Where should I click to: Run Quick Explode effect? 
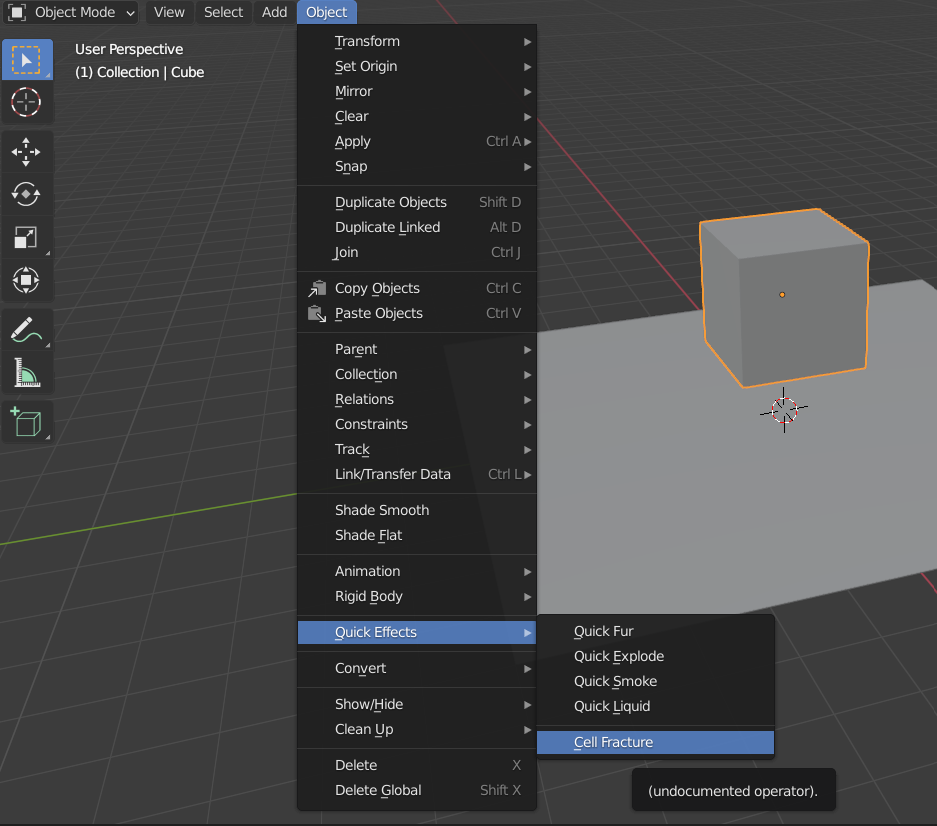tap(656, 657)
